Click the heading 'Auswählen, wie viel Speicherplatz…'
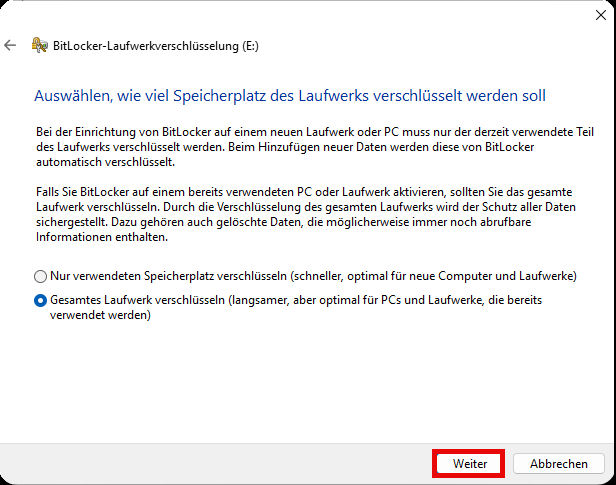The image size is (616, 485). tap(290, 96)
